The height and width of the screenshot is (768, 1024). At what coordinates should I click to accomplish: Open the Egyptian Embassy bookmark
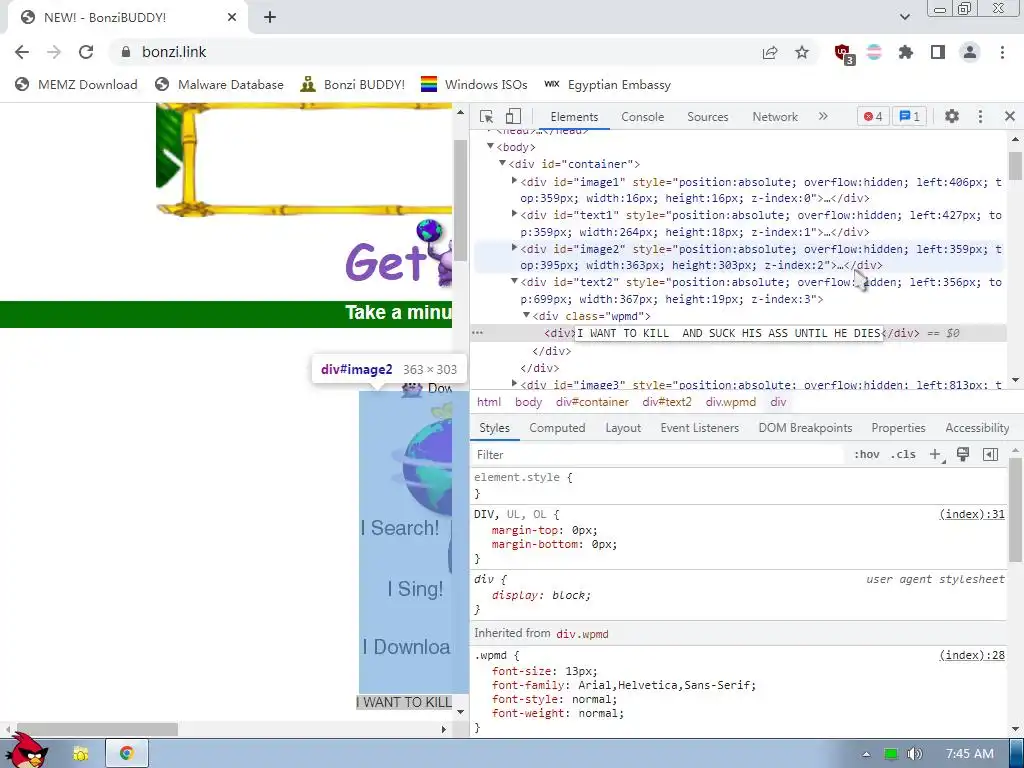pos(607,85)
